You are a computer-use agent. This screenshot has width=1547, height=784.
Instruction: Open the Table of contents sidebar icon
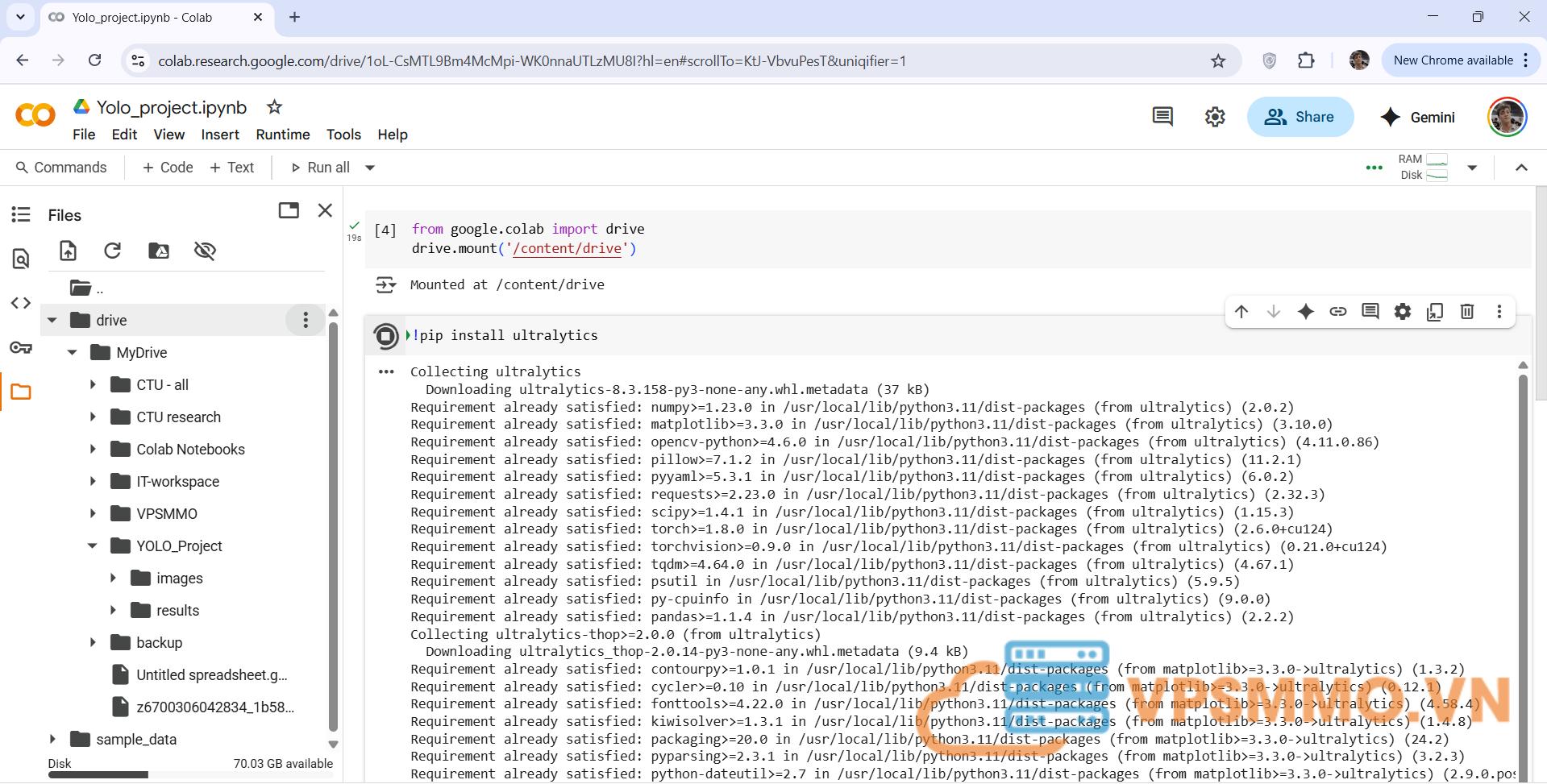tap(21, 214)
